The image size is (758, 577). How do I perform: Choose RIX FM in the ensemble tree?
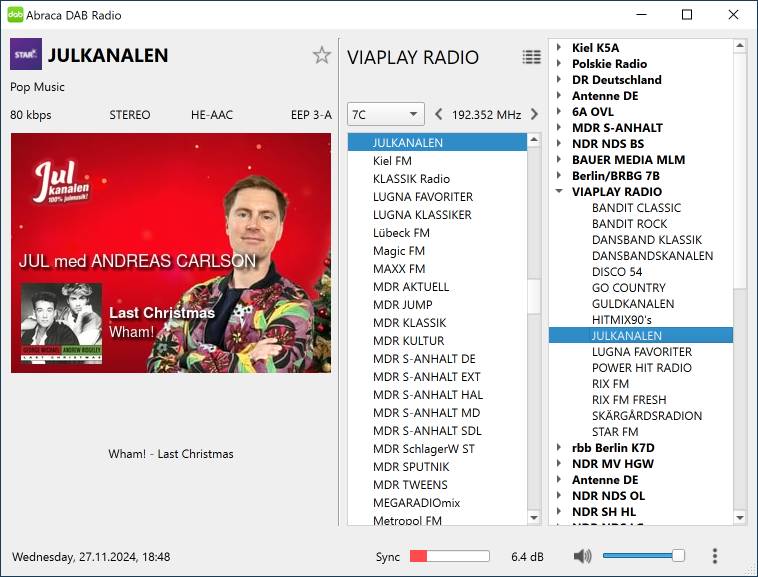point(610,384)
